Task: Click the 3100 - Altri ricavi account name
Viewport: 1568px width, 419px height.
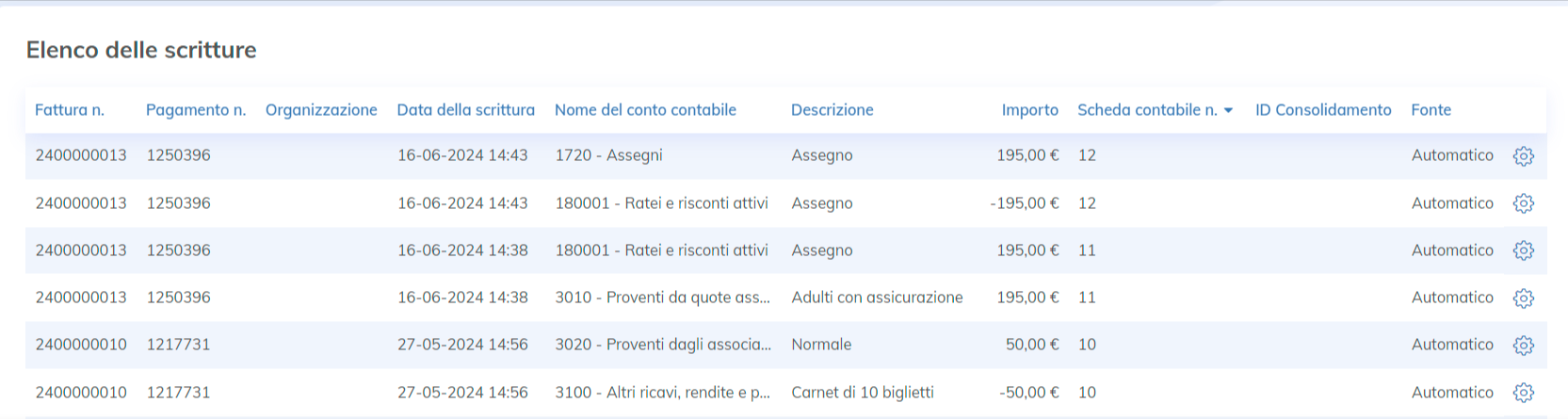Action: coord(662,393)
